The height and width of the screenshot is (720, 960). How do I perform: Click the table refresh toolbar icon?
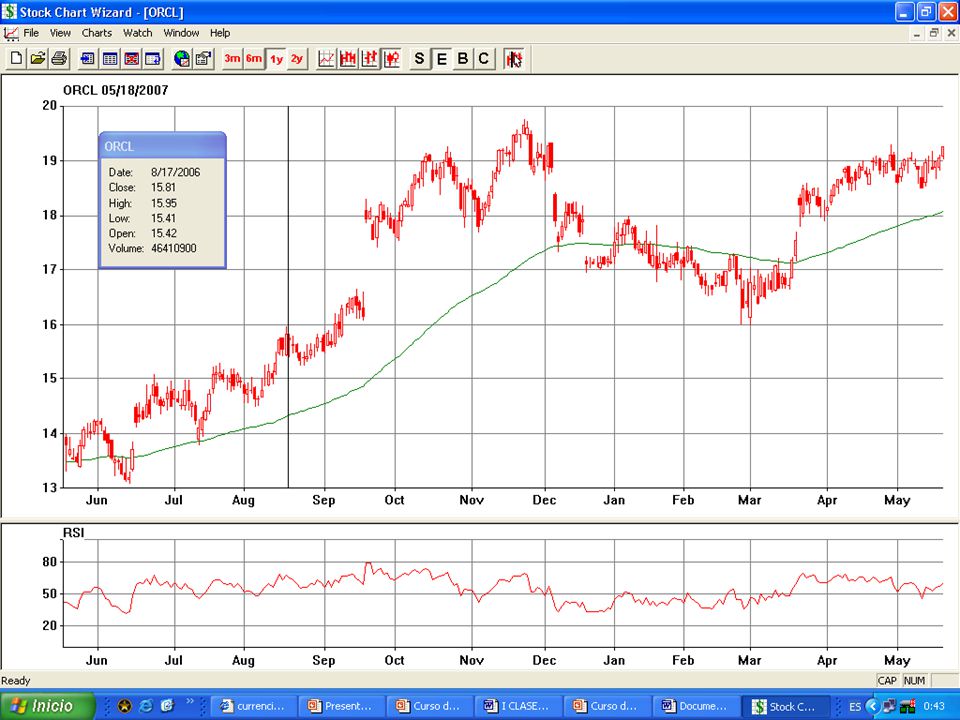point(152,59)
